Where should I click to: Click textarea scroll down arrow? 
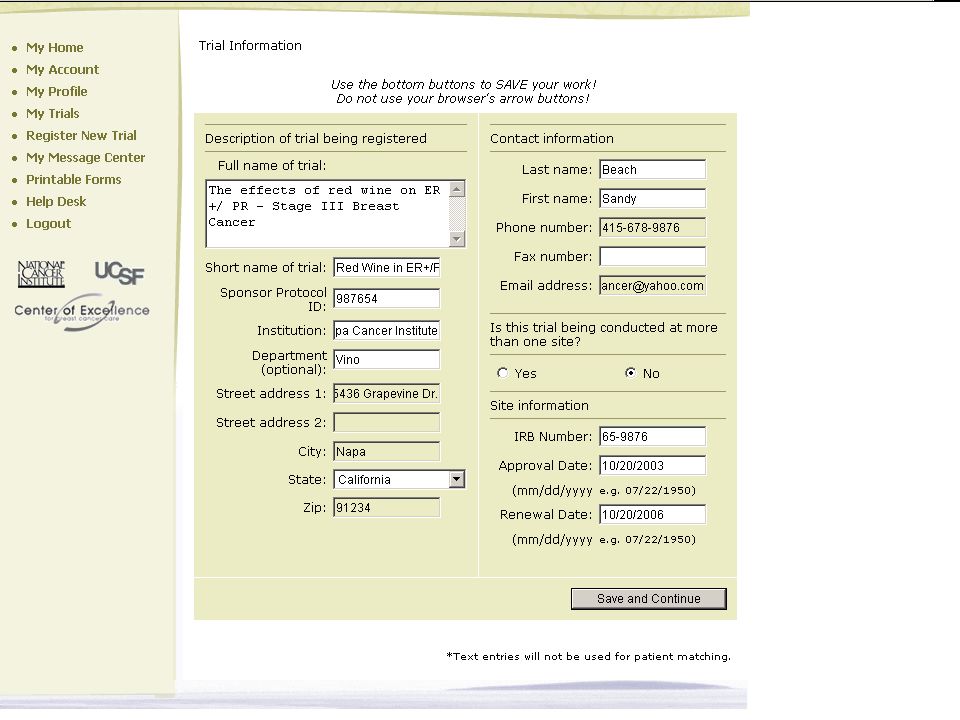click(457, 238)
